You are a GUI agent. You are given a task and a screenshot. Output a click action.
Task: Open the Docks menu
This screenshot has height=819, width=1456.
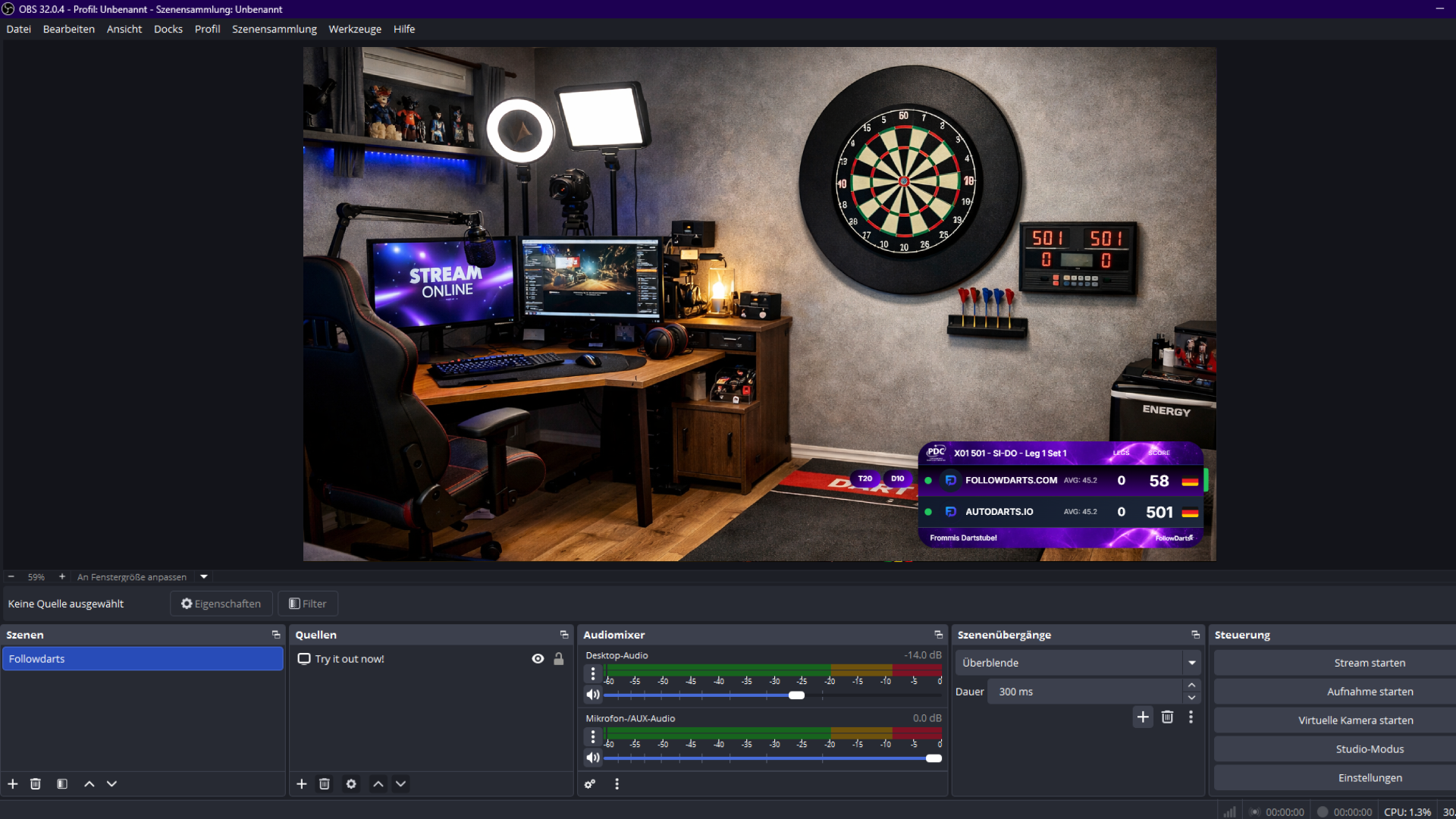(x=168, y=29)
